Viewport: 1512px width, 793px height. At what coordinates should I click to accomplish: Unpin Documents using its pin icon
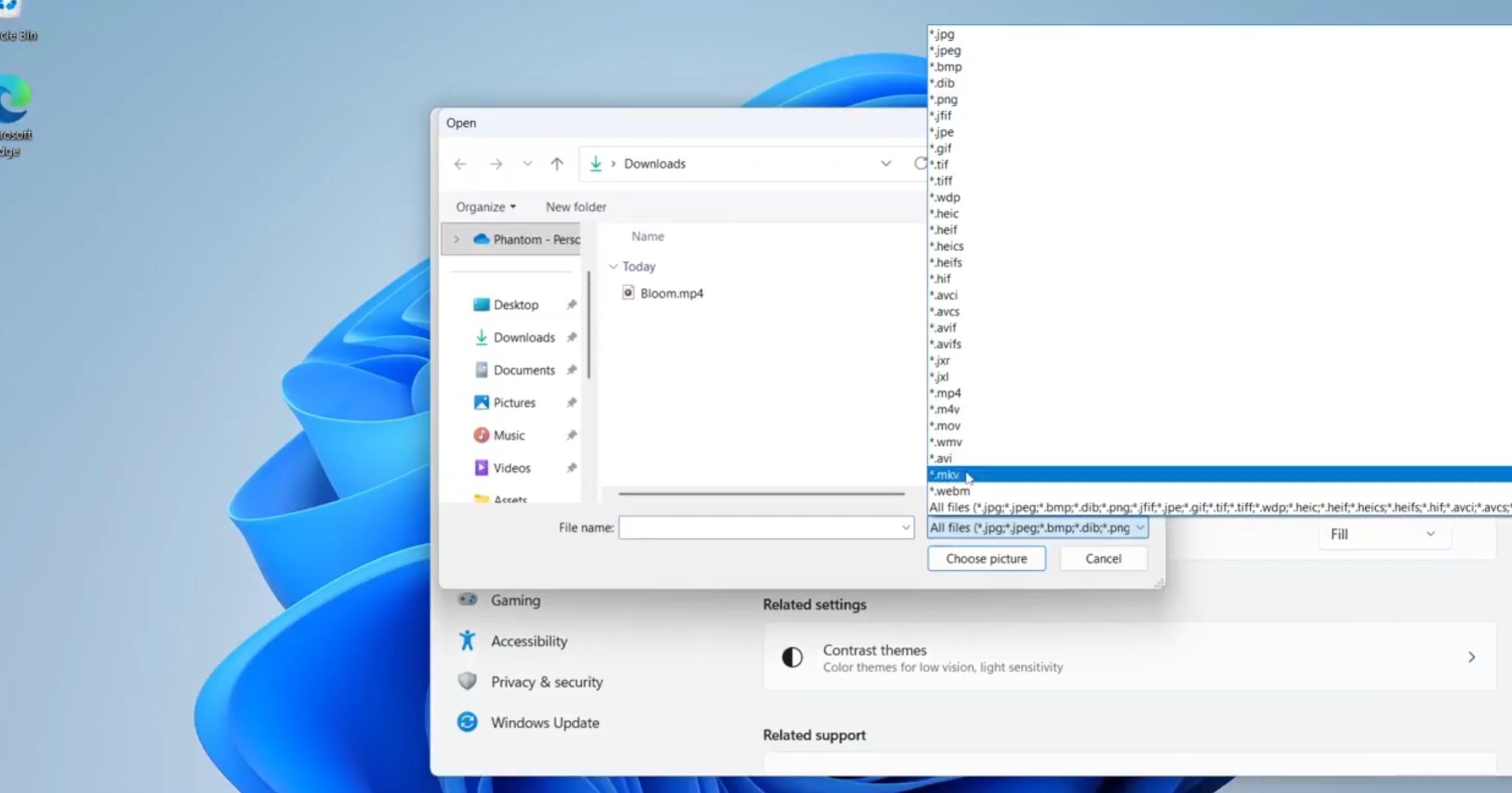(x=571, y=370)
